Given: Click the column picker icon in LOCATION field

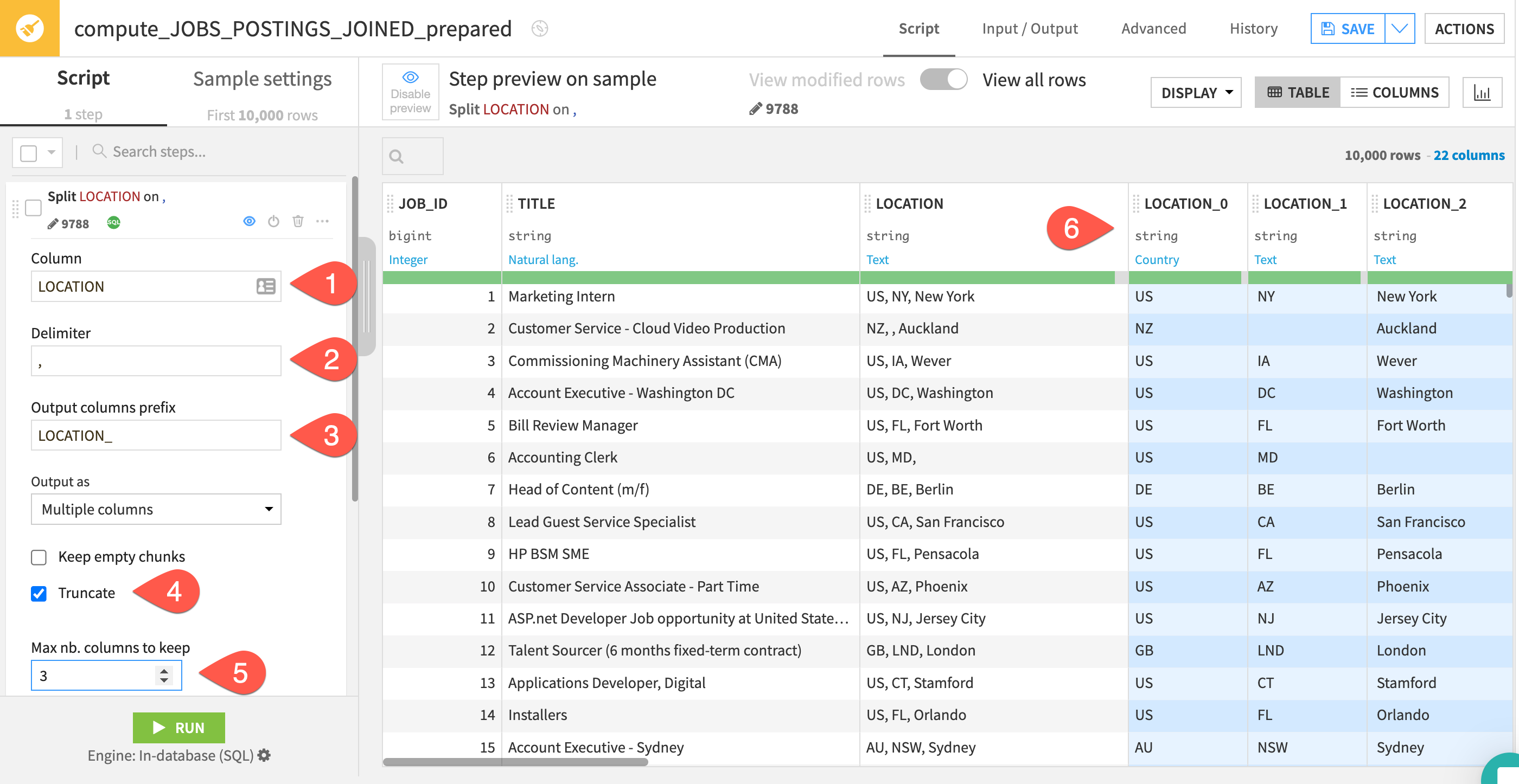Looking at the screenshot, I should pos(266,286).
